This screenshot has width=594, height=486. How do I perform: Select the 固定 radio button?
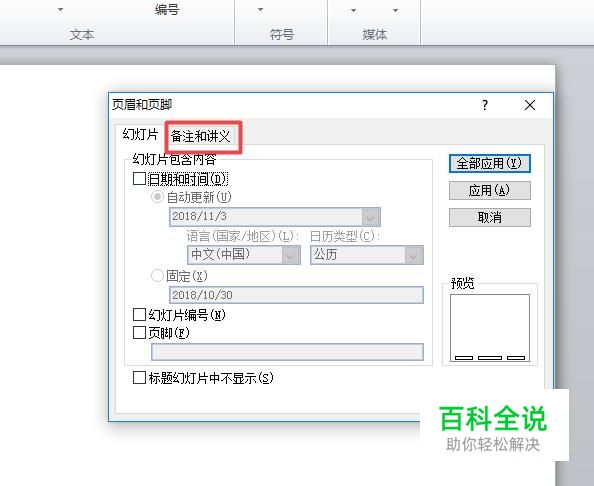coord(157,275)
